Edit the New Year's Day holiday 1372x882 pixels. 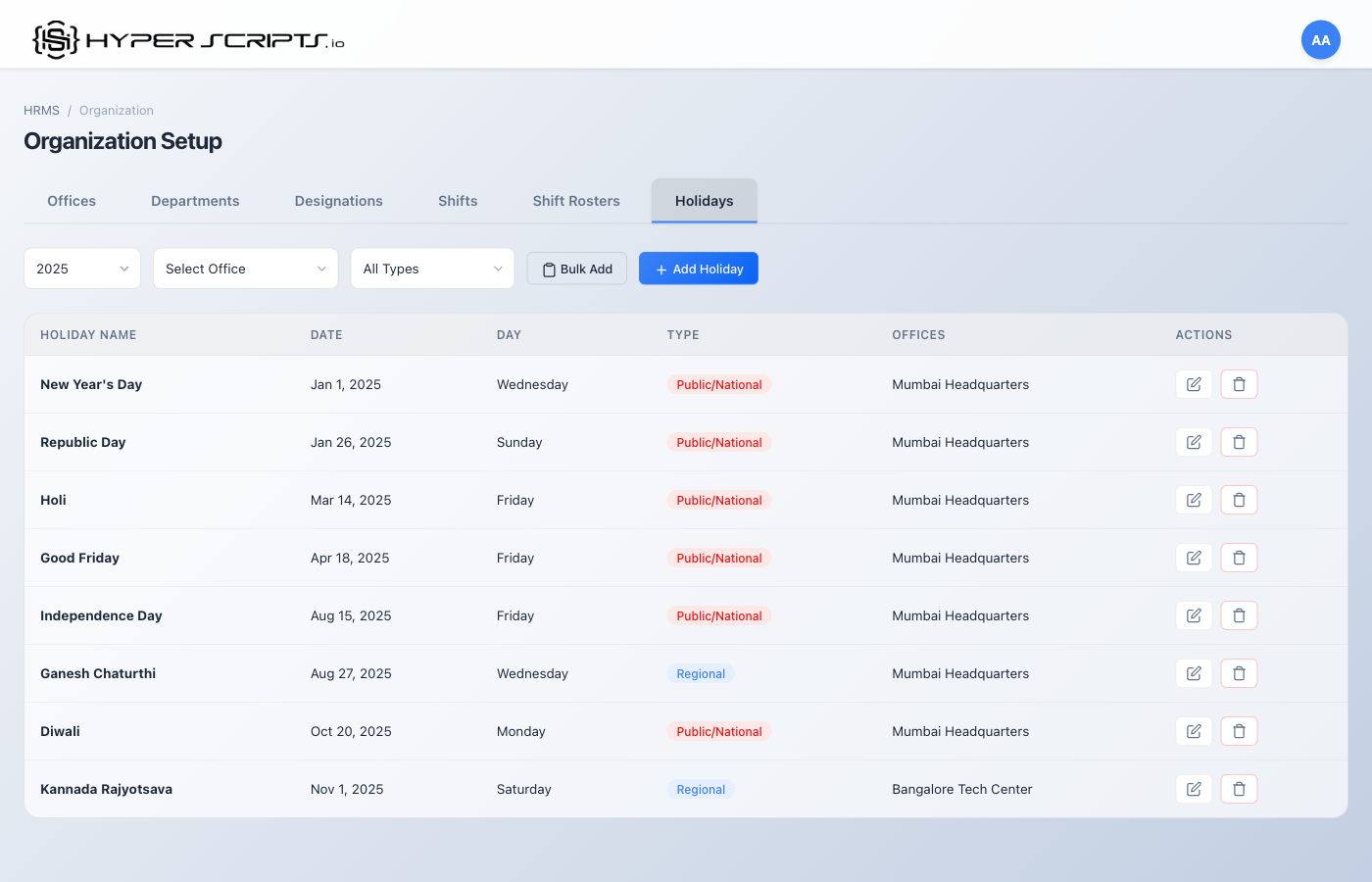point(1194,384)
